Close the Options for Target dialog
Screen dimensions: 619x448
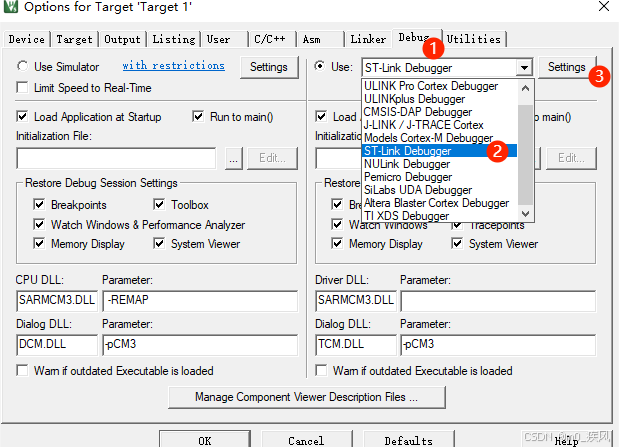coord(604,6)
